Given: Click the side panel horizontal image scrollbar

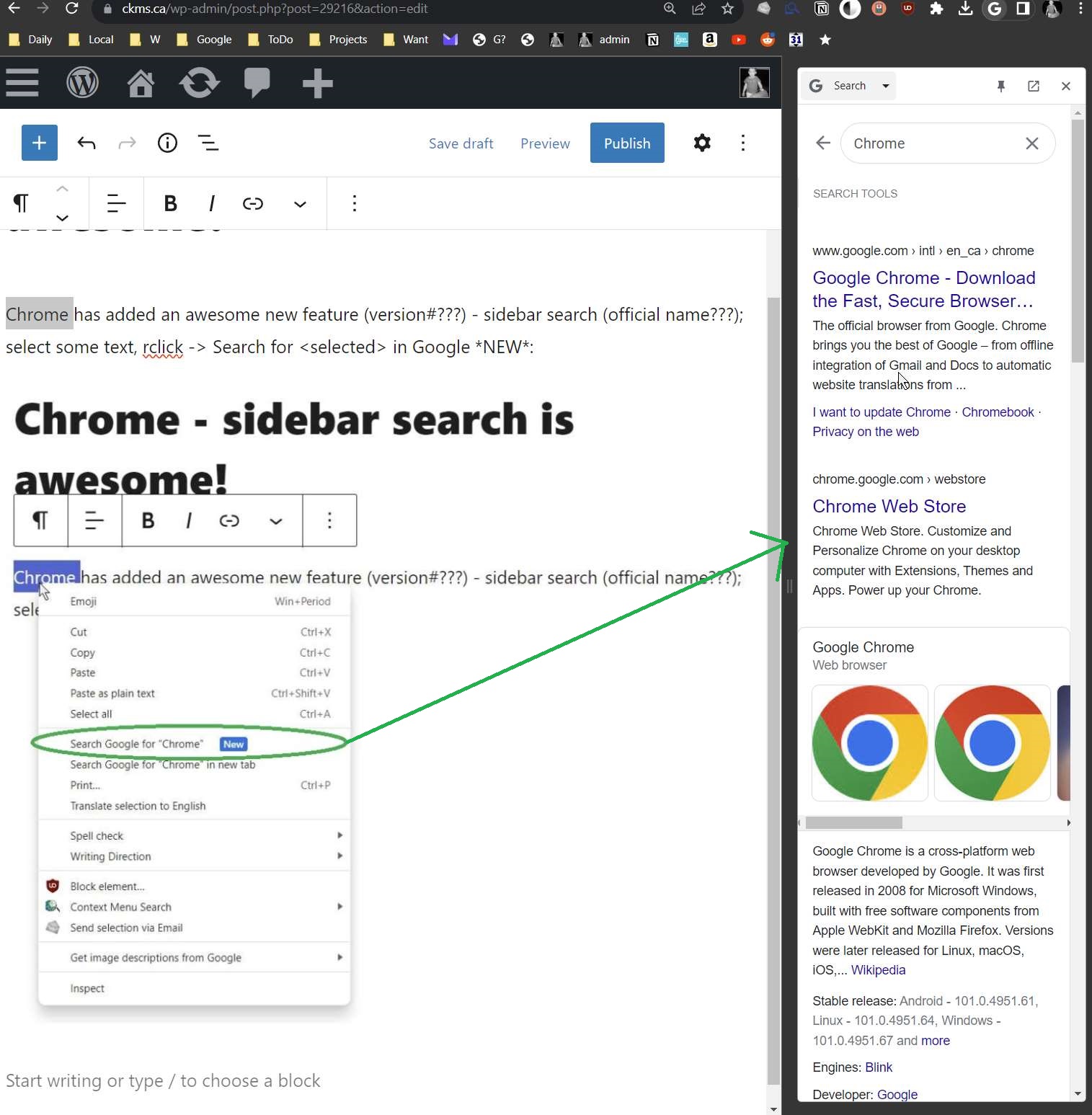Looking at the screenshot, I should coord(853,822).
